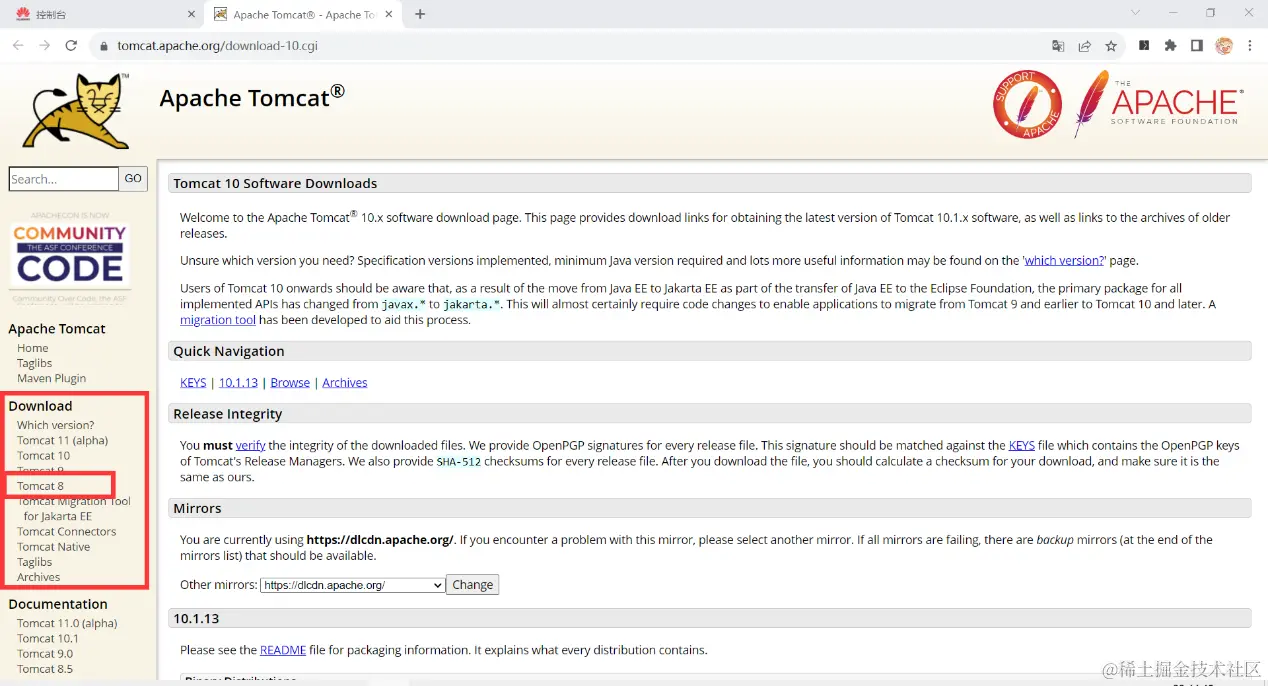Click KEYS in Quick Navigation
The image size is (1268, 686).
pyautogui.click(x=193, y=382)
